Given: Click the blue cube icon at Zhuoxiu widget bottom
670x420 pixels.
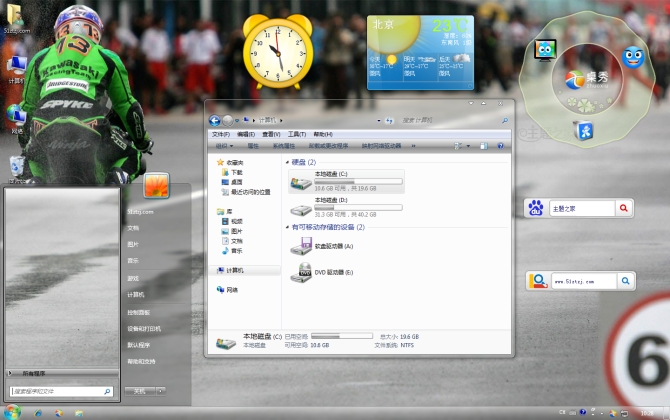Looking at the screenshot, I should [x=585, y=130].
